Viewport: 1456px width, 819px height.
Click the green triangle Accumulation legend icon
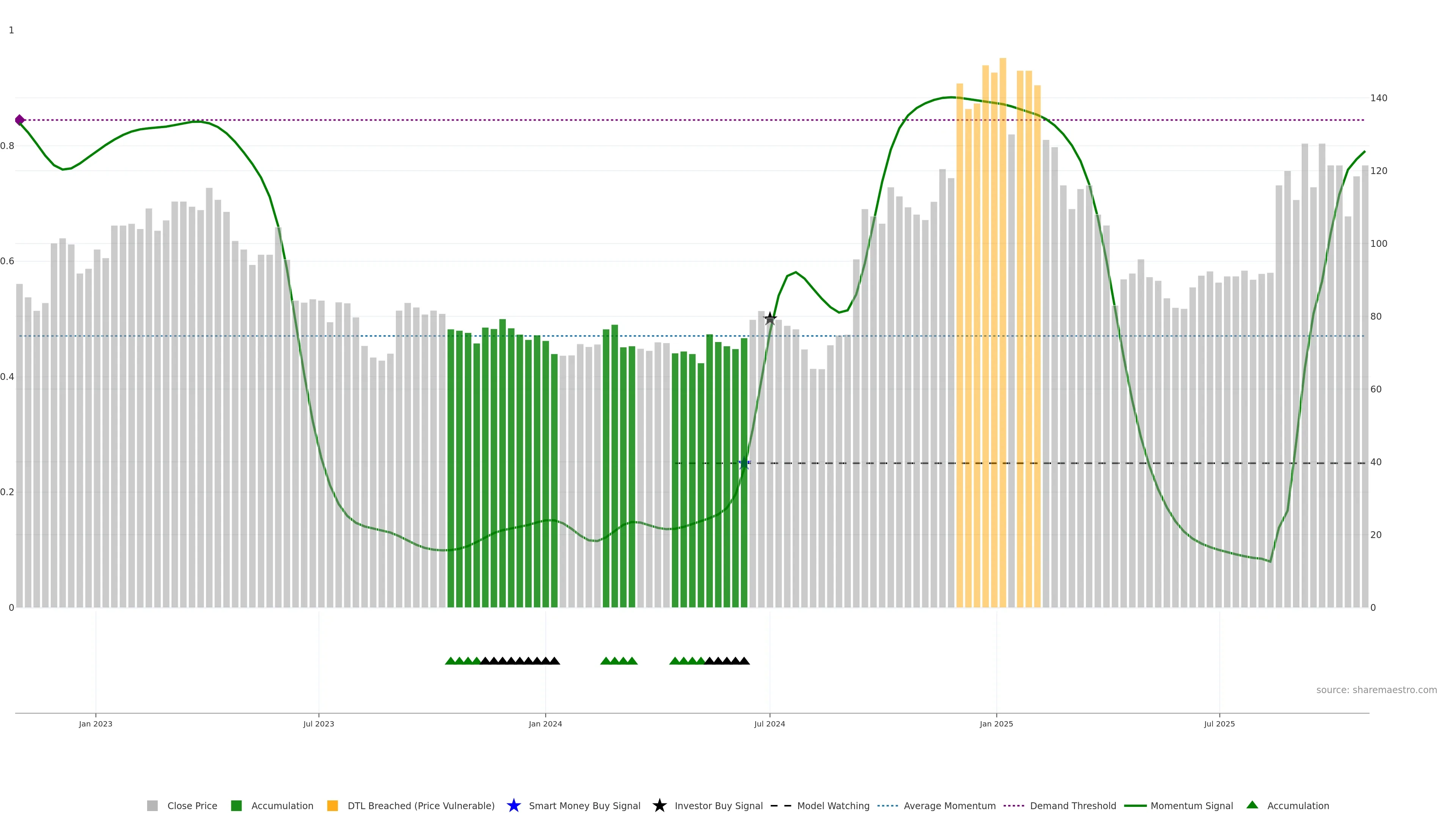1252,805
